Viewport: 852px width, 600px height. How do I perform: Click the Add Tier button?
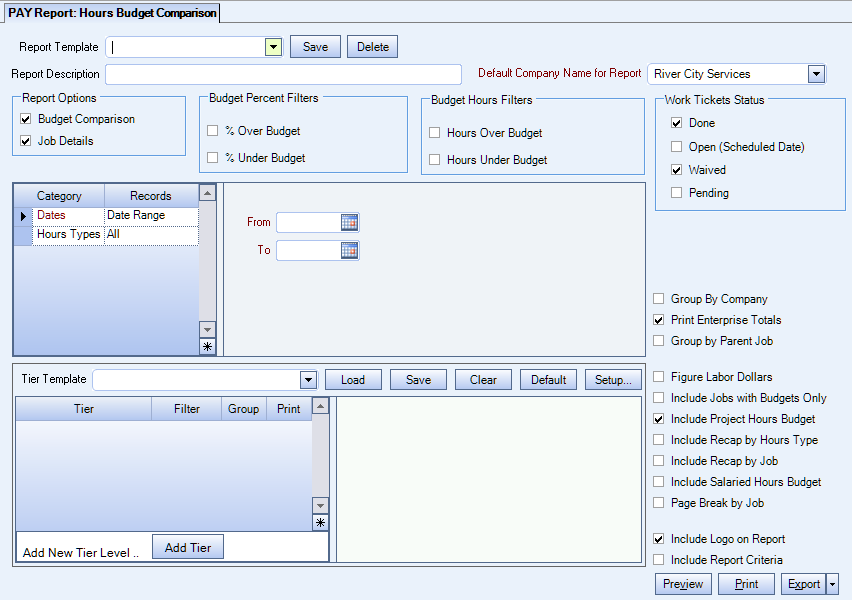(188, 547)
